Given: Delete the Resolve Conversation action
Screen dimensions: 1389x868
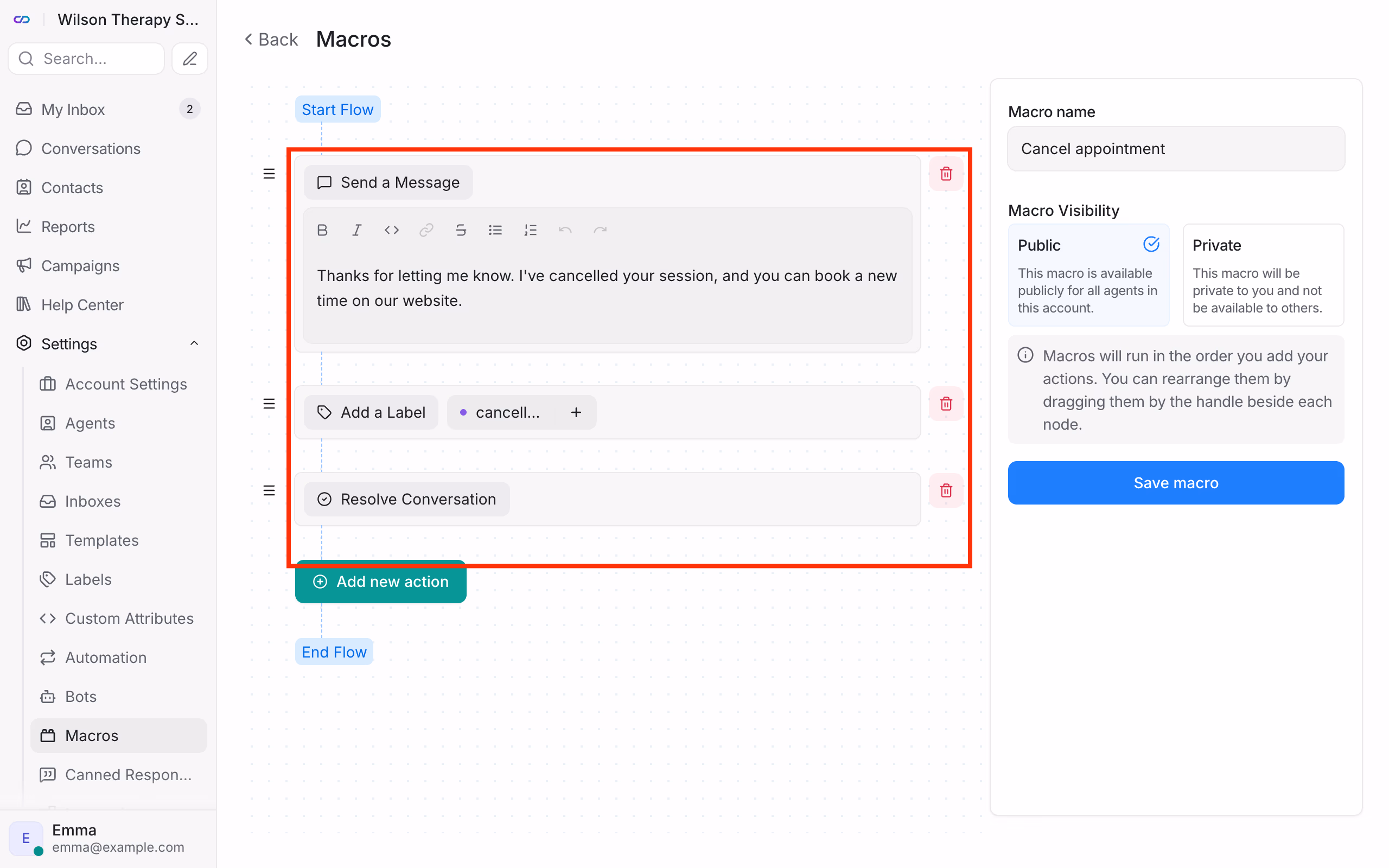Looking at the screenshot, I should (946, 490).
